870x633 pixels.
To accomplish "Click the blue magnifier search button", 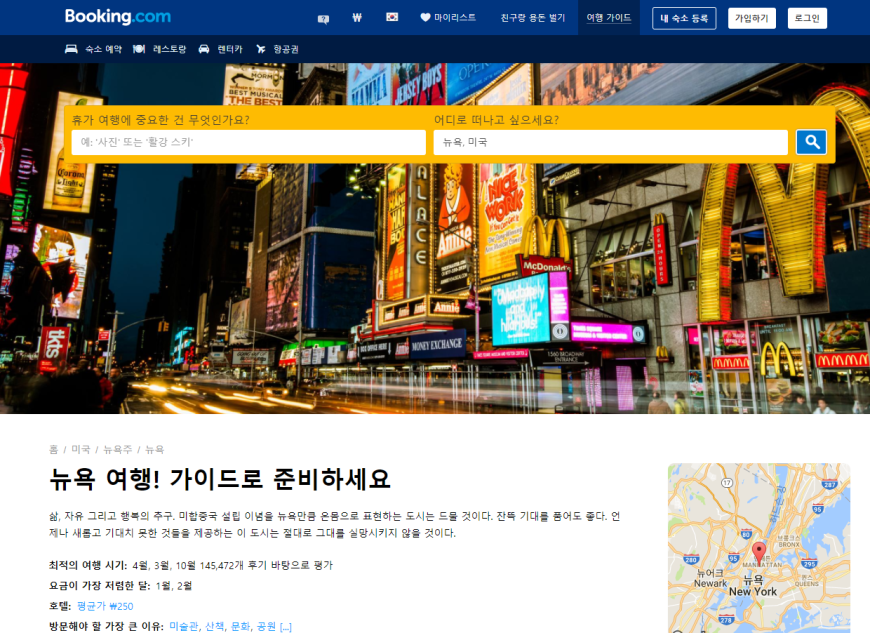I will pyautogui.click(x=812, y=143).
